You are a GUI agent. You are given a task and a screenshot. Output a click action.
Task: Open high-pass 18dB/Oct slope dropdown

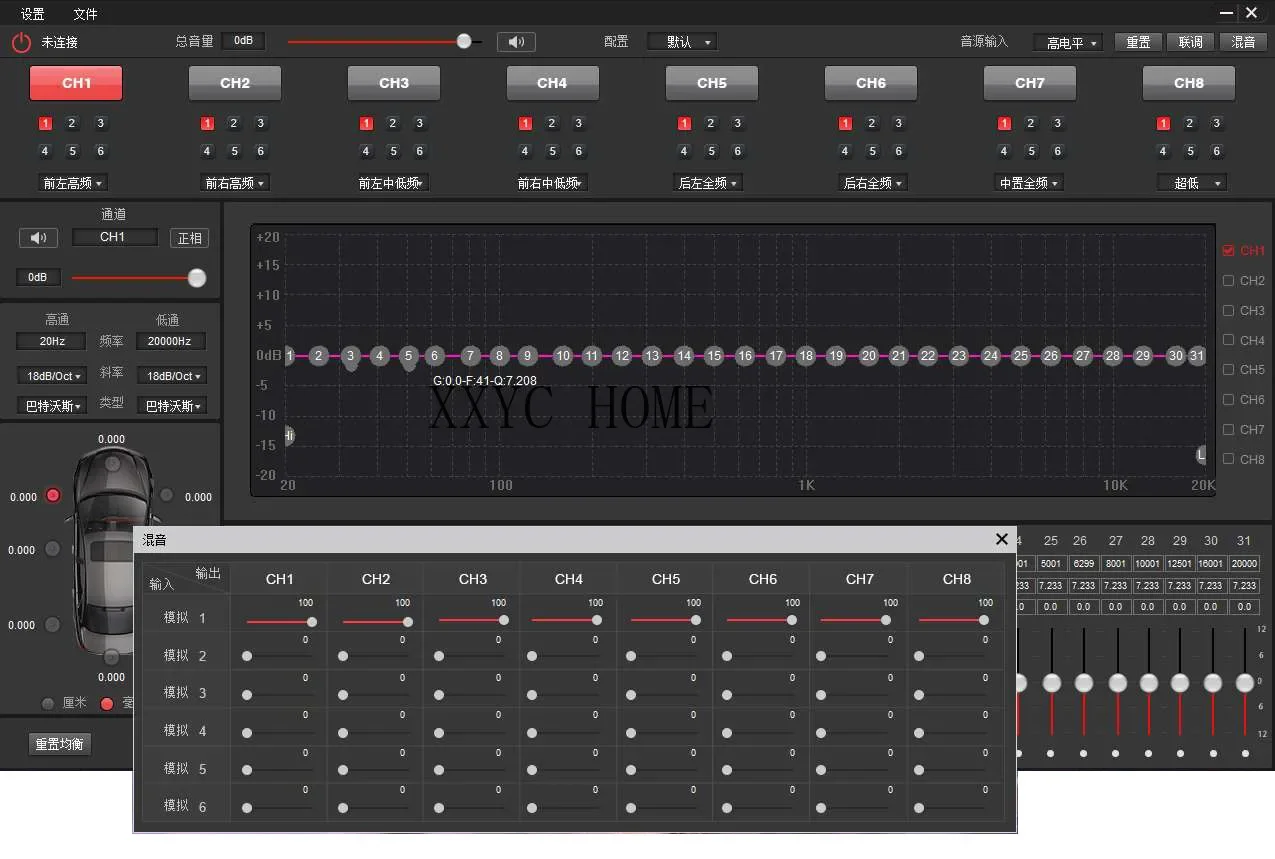coord(50,376)
